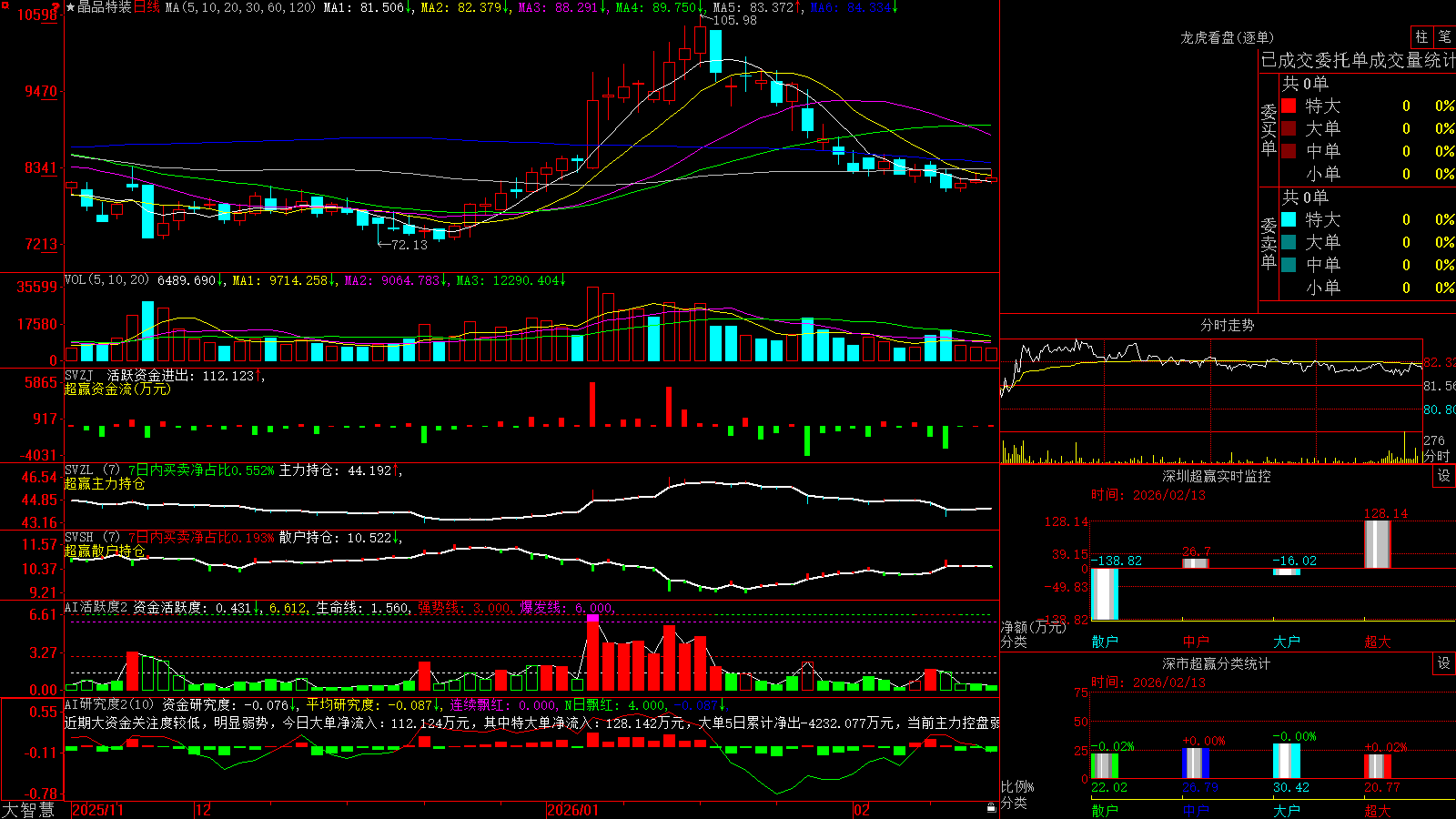The height and width of the screenshot is (819, 1456).
Task: Select the 晶品特装 stock name
Action: pos(105,7)
